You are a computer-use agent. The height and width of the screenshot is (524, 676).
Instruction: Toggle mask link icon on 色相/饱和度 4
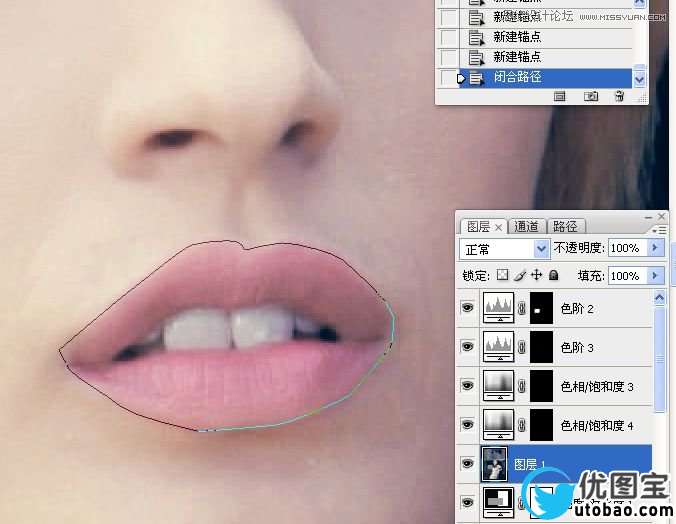(522, 424)
